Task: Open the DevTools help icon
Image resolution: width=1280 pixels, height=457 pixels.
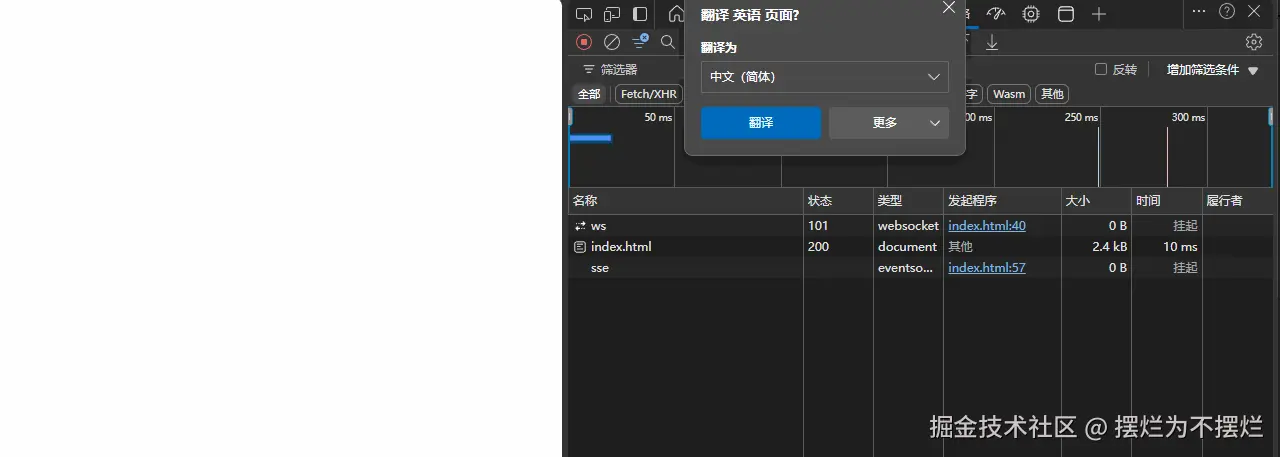Action: (x=1227, y=12)
